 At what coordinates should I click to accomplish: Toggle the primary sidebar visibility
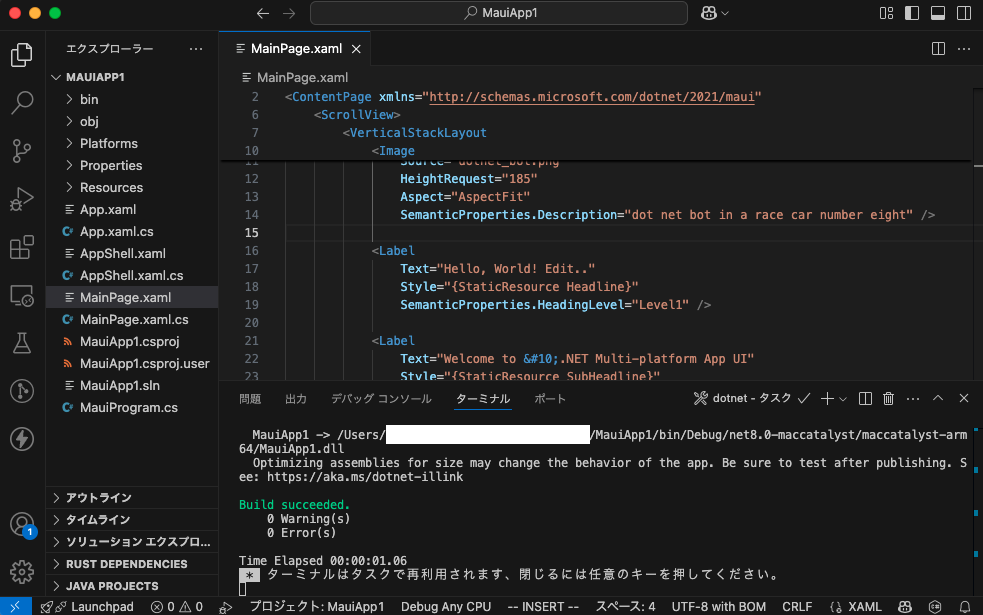click(911, 14)
